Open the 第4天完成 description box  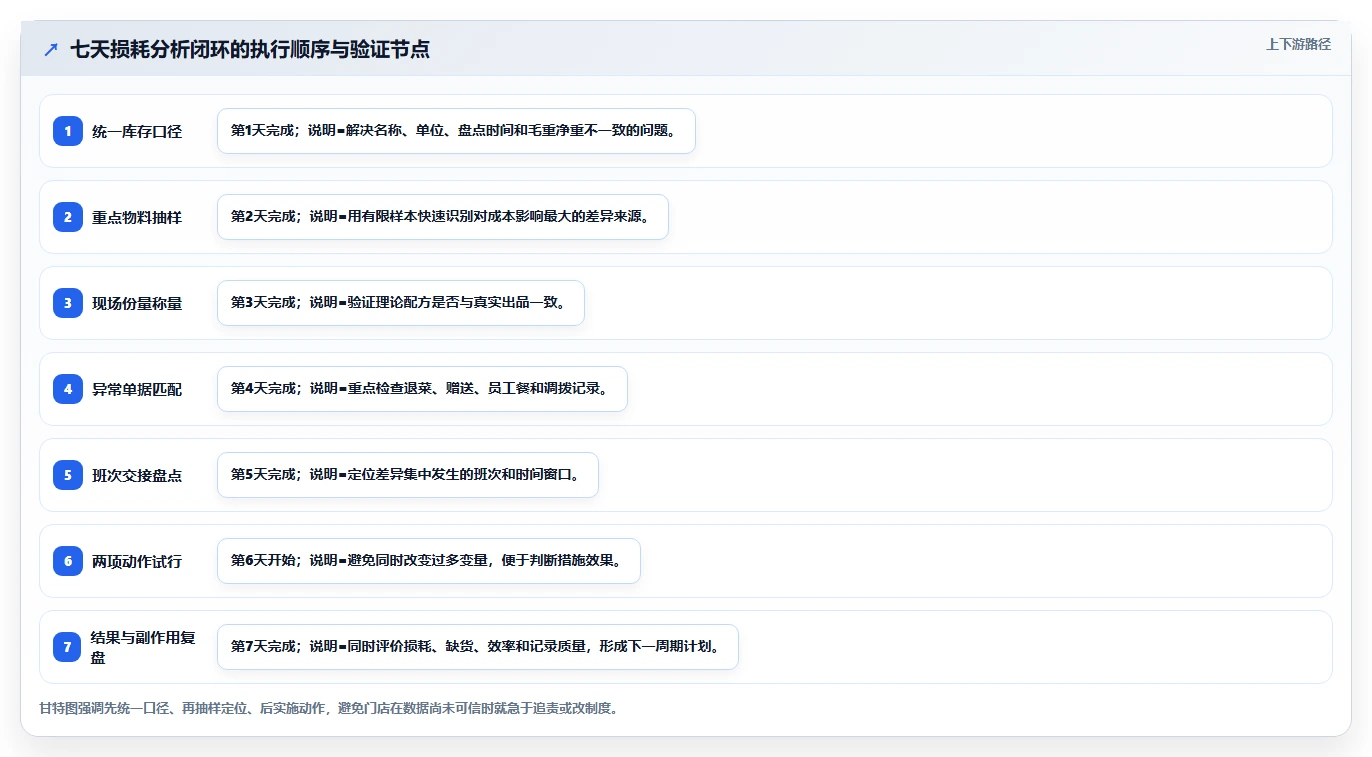[x=422, y=389]
